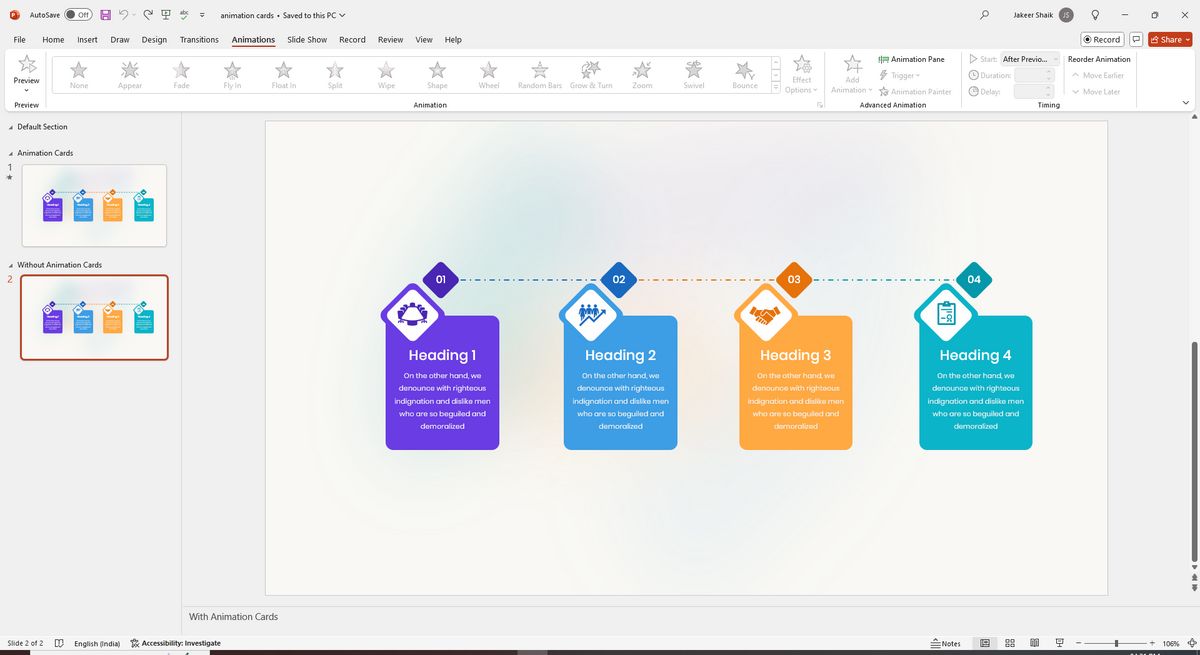Switch to the Transitions tab
This screenshot has width=1200, height=655.
[x=199, y=39]
